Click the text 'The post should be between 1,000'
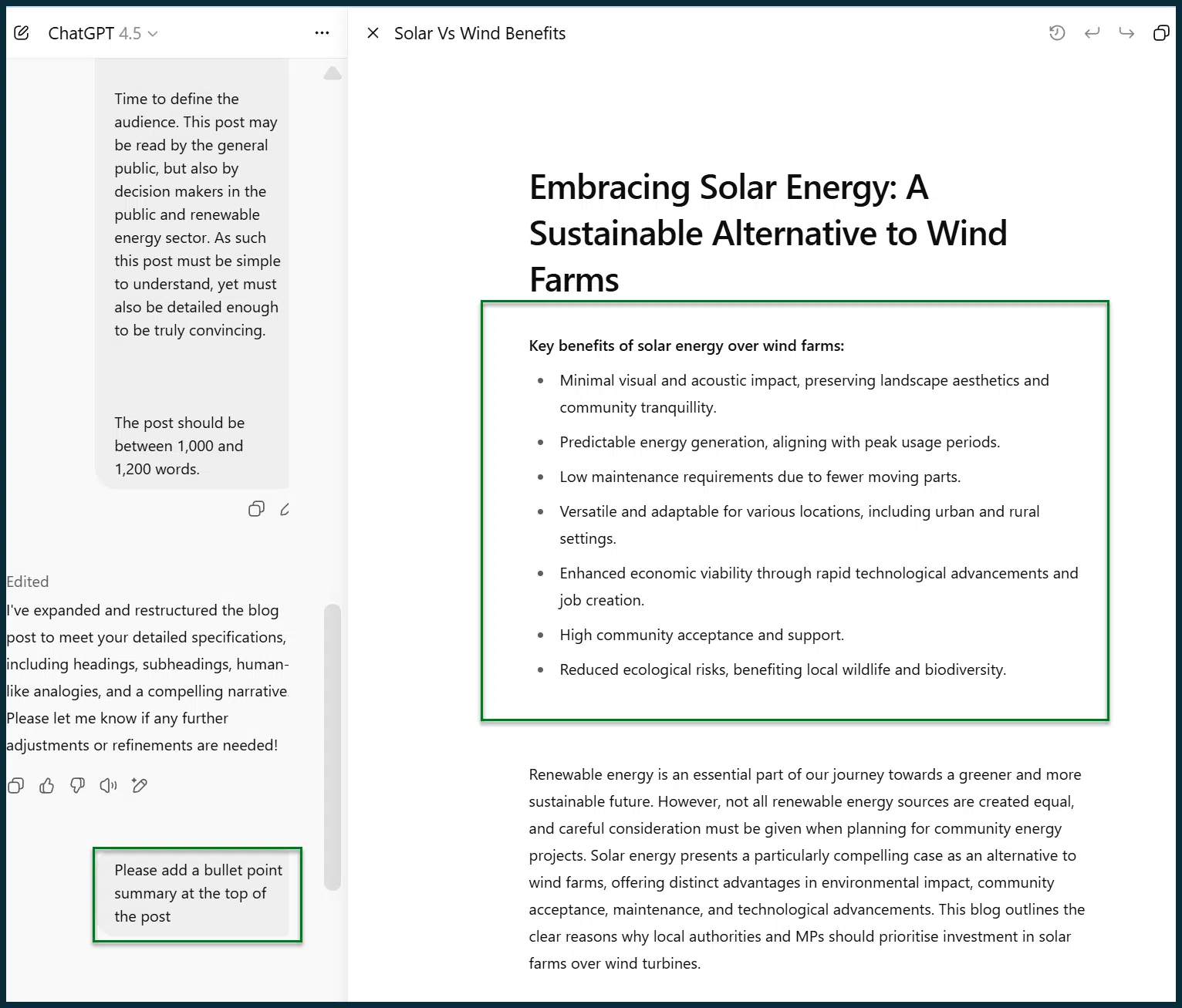The image size is (1182, 1008). pos(180,446)
